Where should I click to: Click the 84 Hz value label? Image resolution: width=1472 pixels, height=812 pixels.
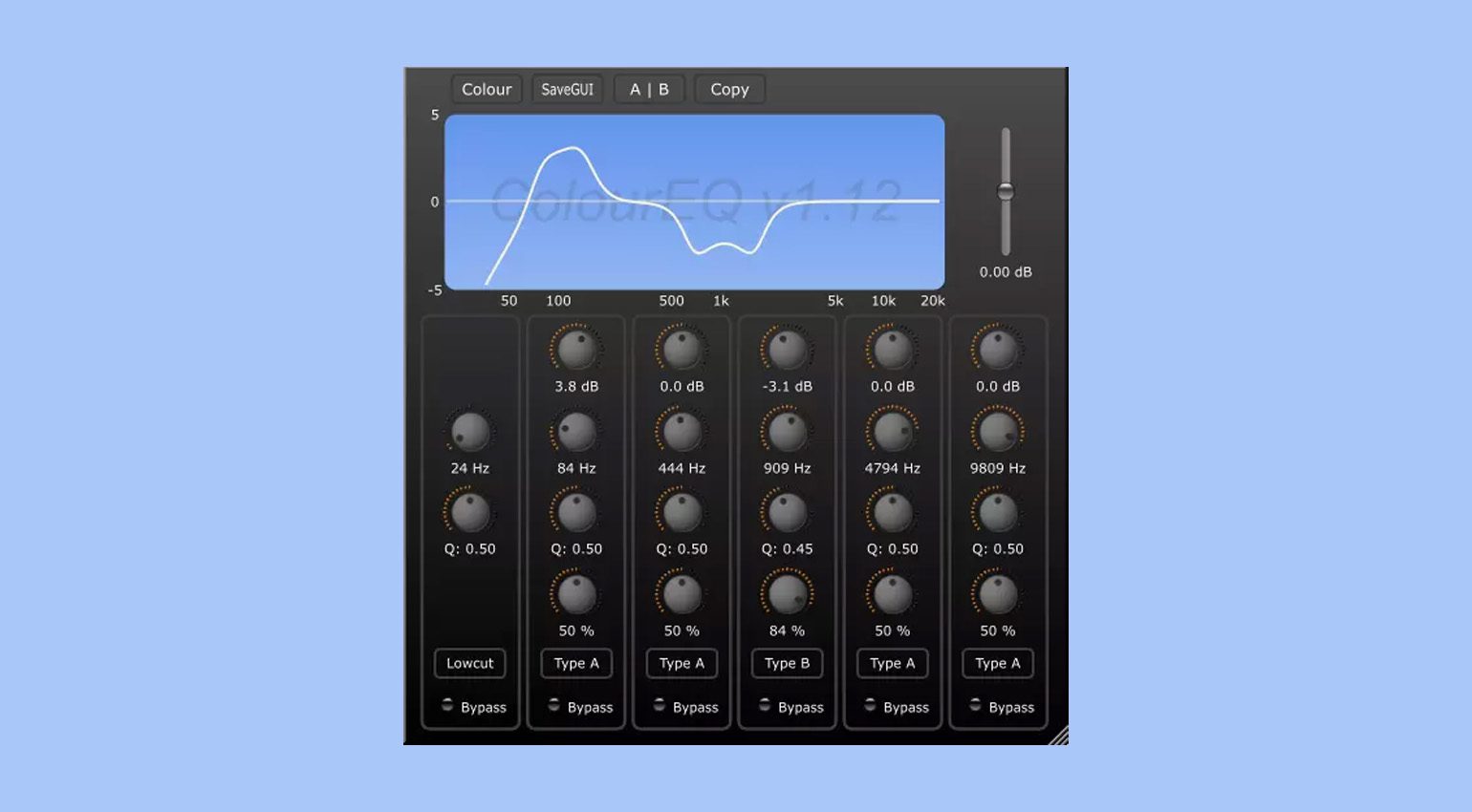pyautogui.click(x=576, y=468)
